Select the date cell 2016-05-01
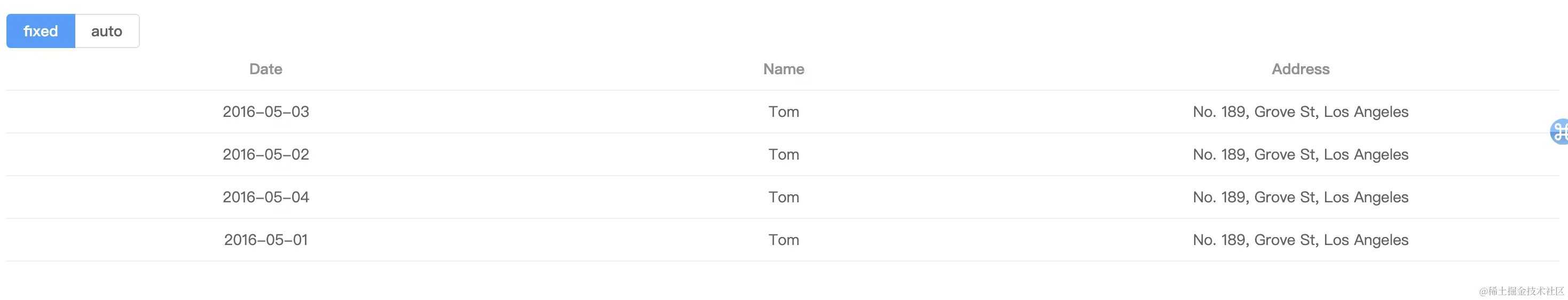 coord(266,240)
